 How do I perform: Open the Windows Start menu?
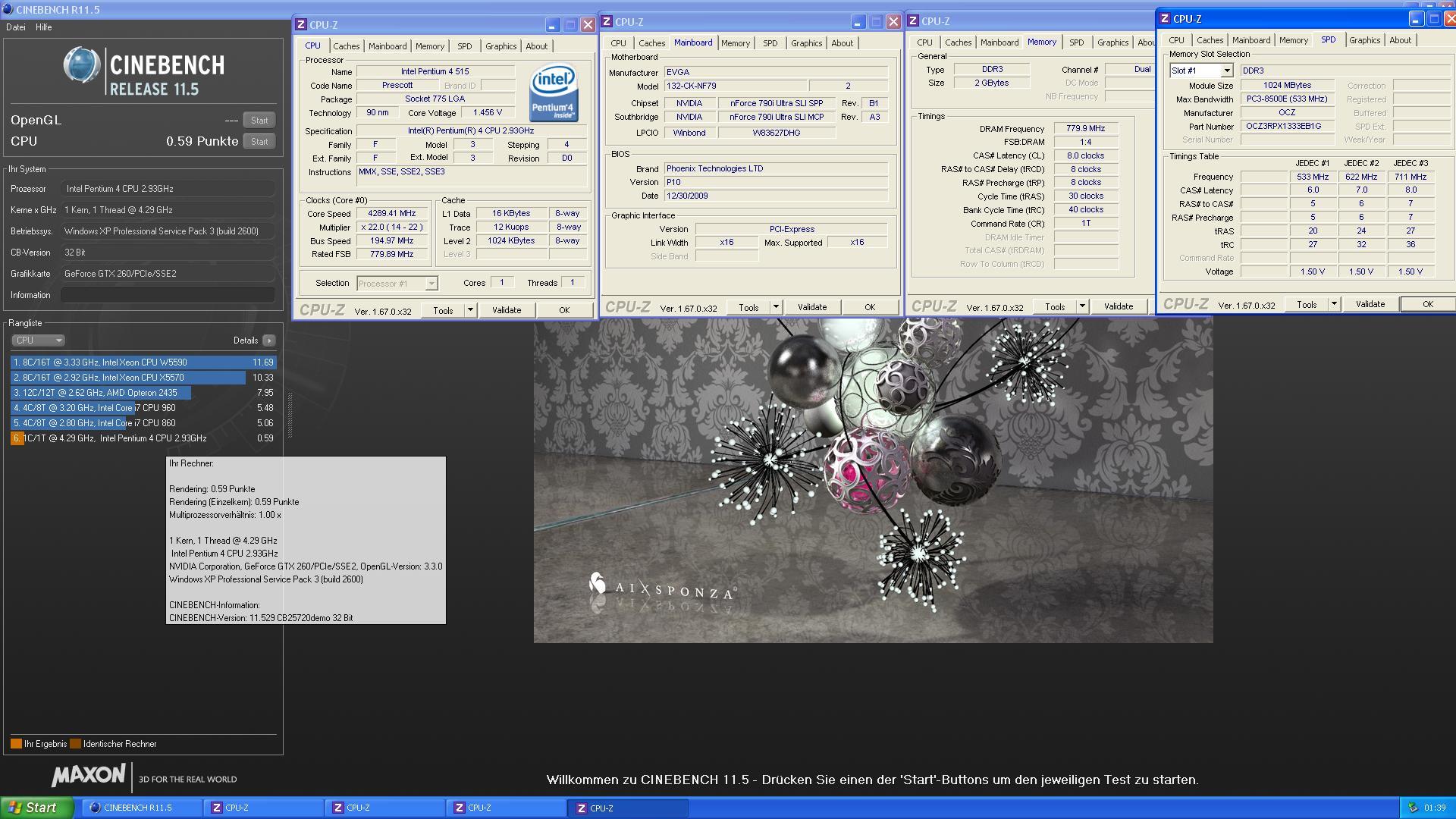tap(36, 808)
